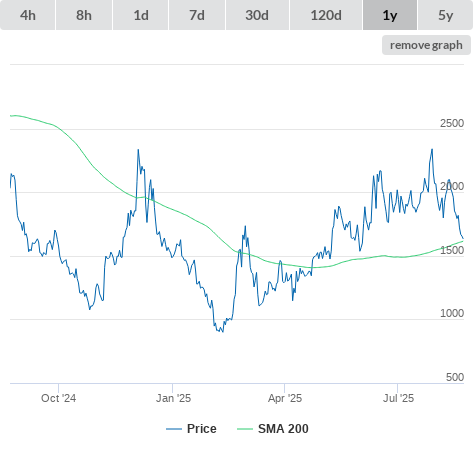Toggle the Price series in legend
Screen dimensions: 474x455
(202, 429)
